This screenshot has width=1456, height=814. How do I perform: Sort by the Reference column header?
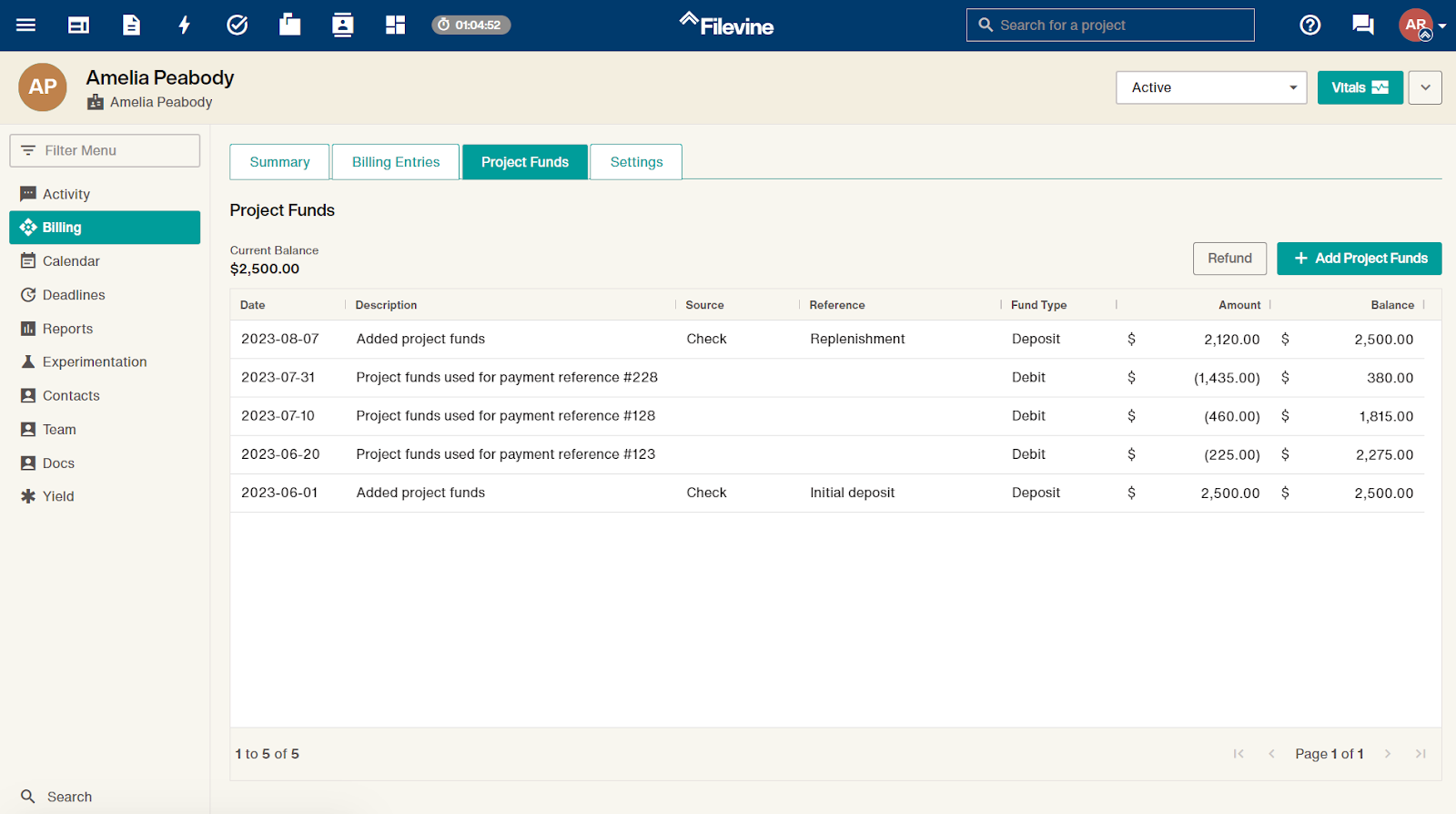coord(837,305)
